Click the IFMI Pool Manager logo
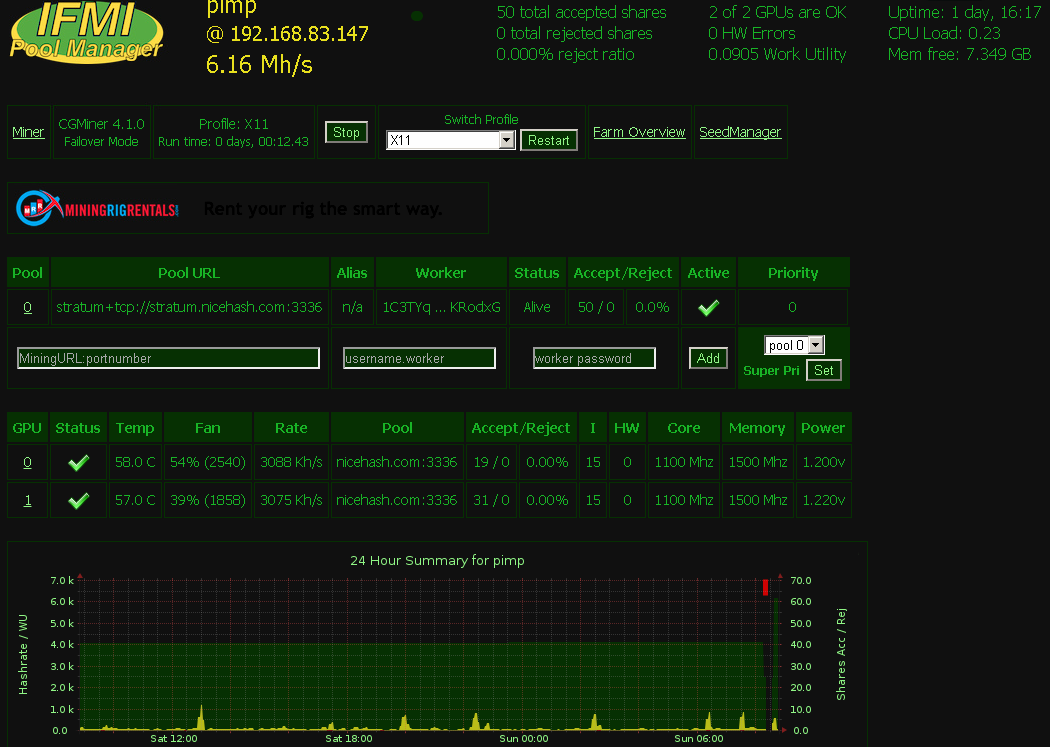 pyautogui.click(x=86, y=31)
